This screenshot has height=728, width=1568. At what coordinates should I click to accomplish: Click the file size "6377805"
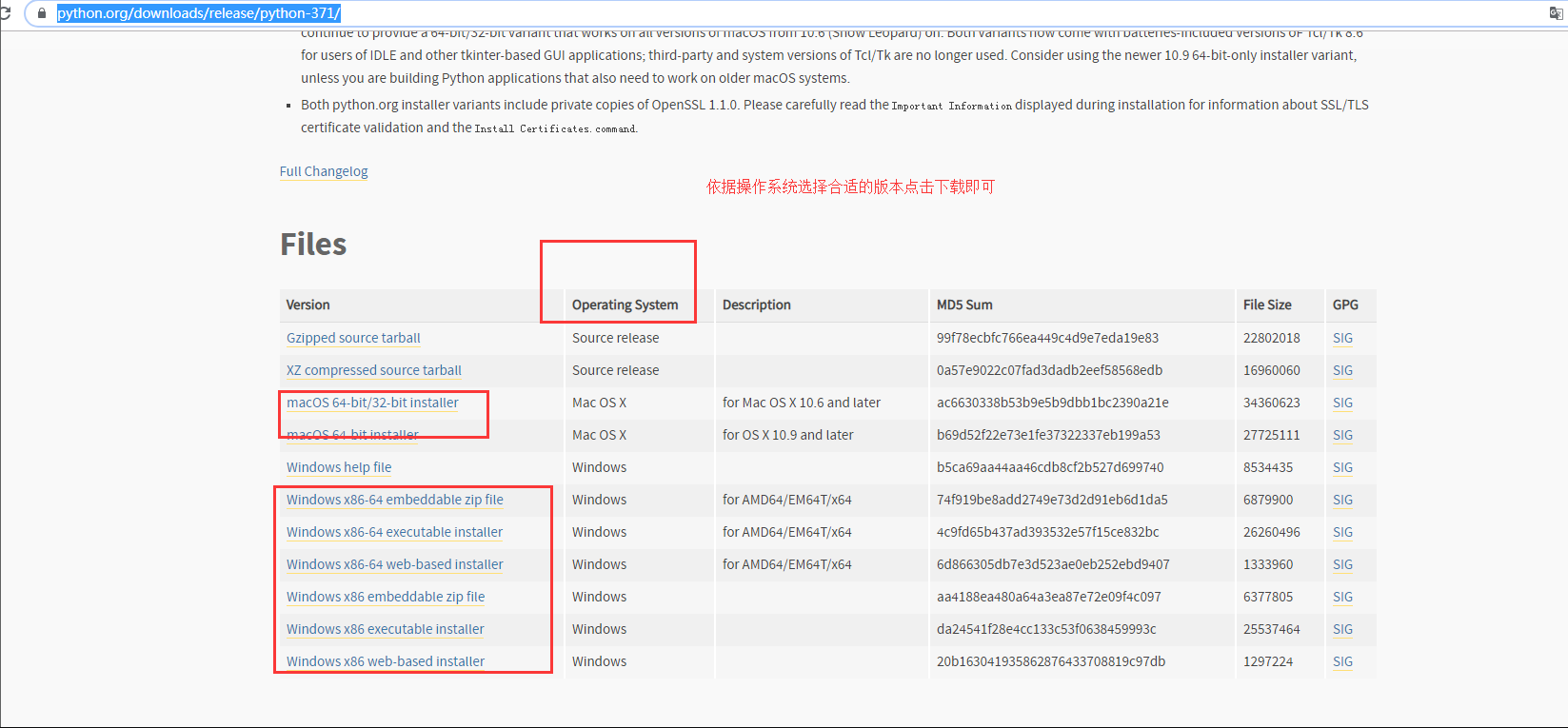click(x=1268, y=597)
